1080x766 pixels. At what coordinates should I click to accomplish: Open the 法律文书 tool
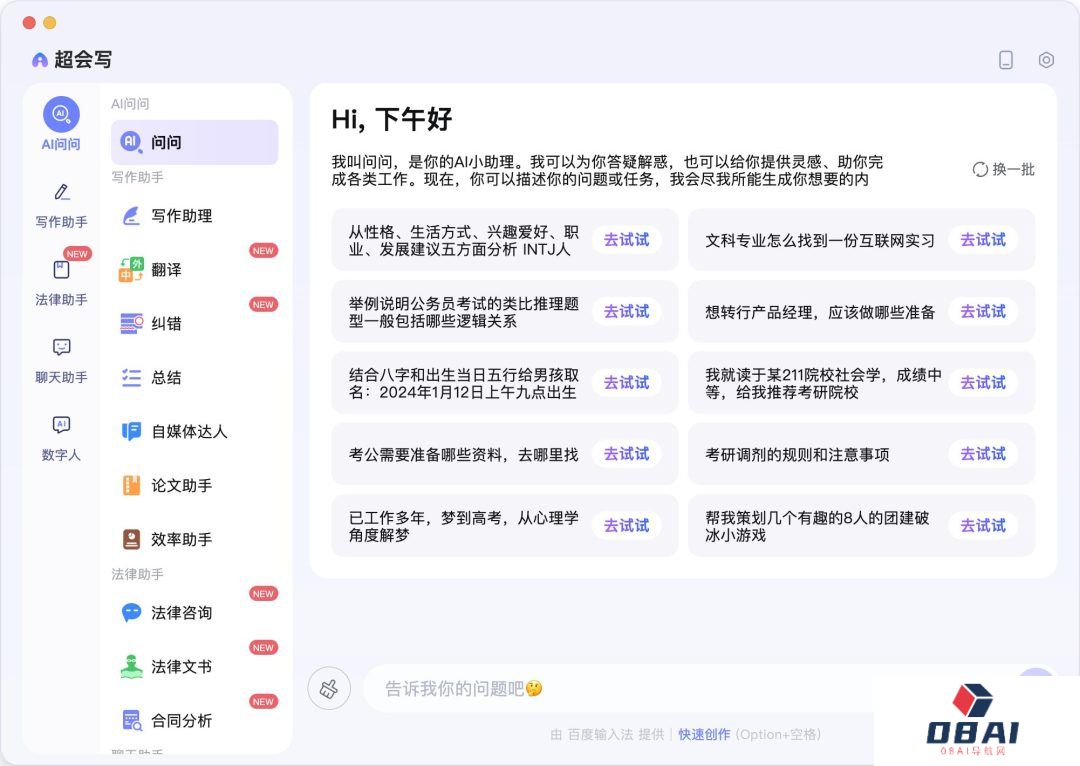[x=195, y=666]
